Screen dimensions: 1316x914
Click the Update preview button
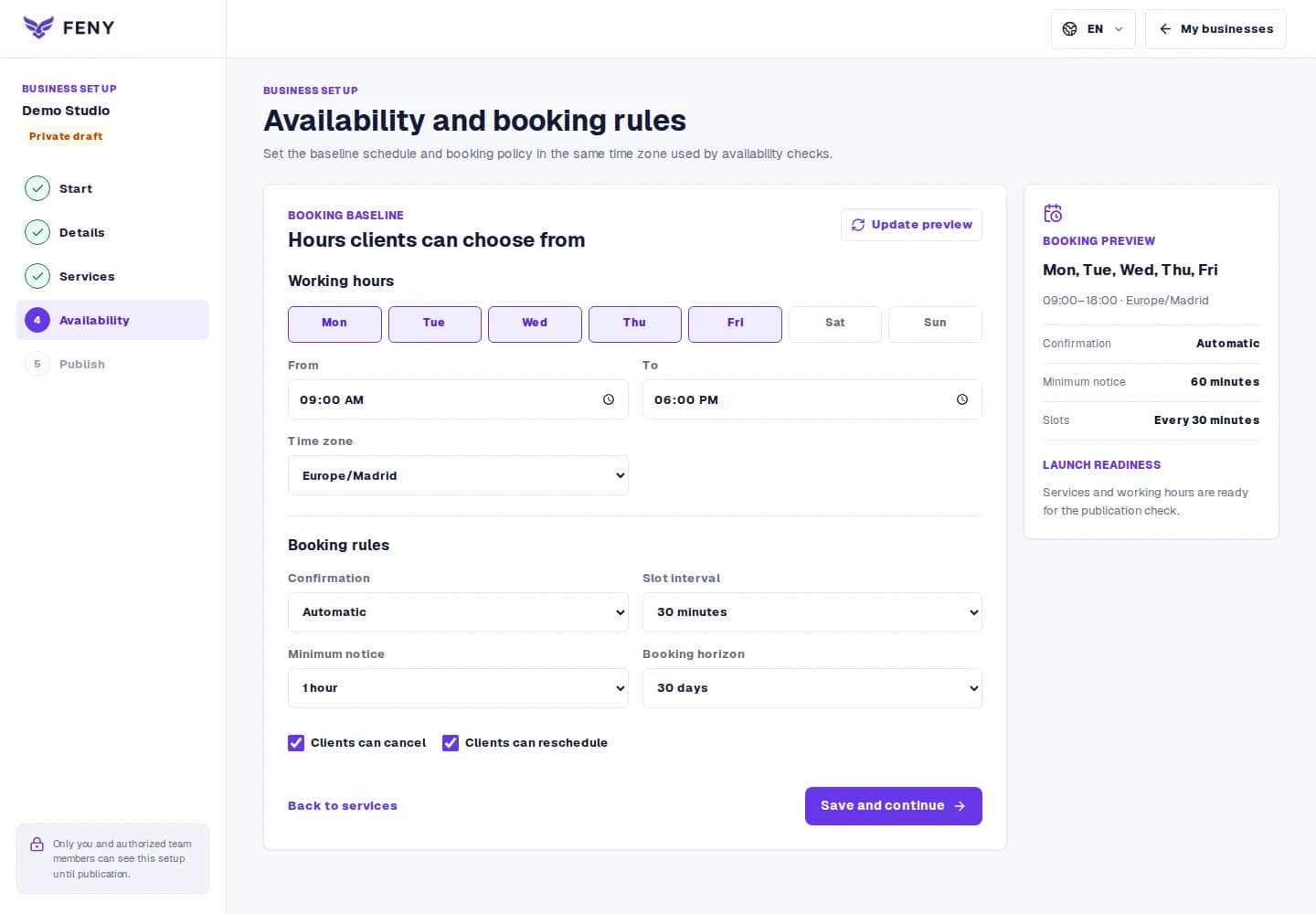point(911,225)
